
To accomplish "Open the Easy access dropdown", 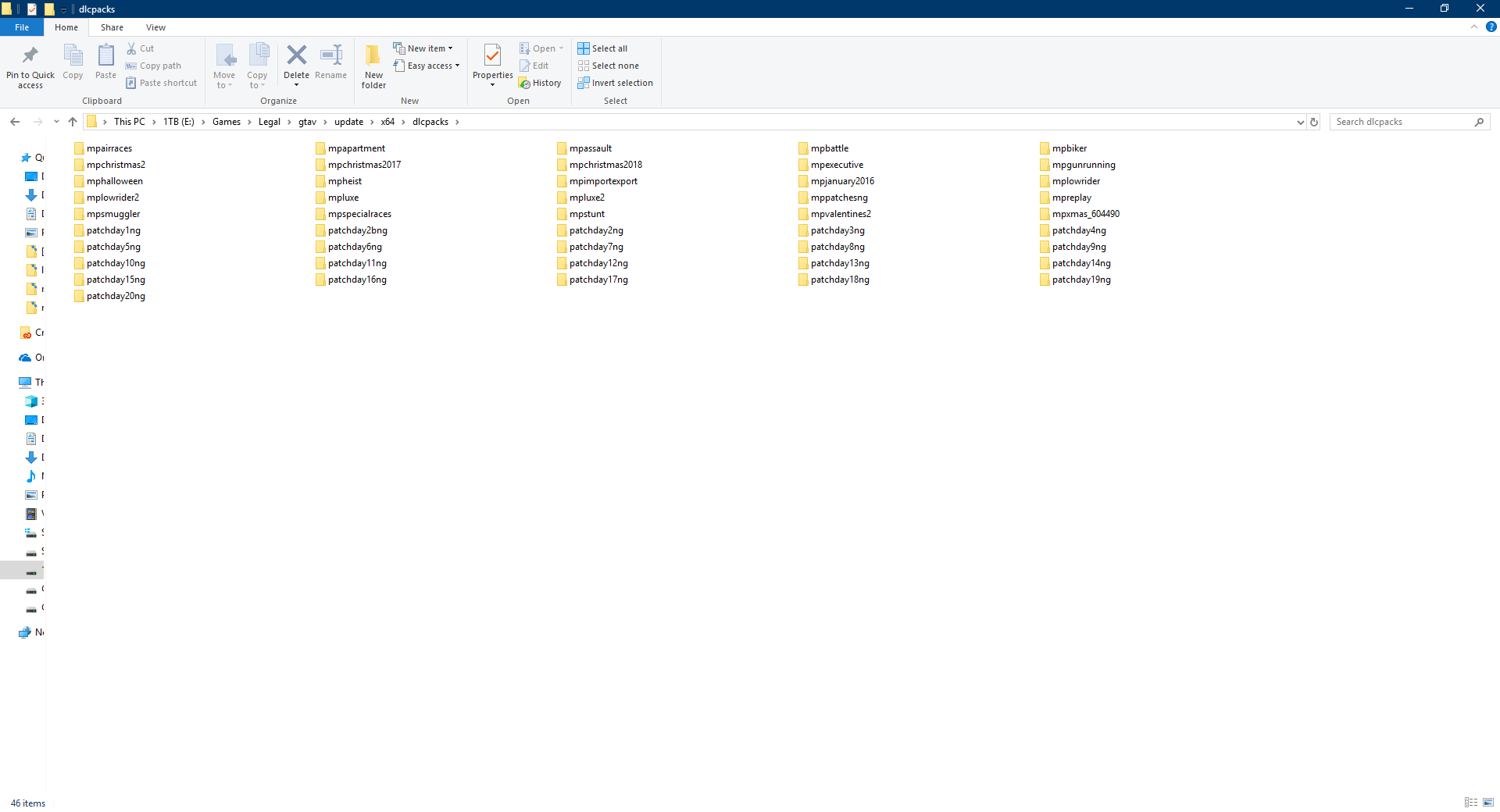I will click(x=427, y=66).
